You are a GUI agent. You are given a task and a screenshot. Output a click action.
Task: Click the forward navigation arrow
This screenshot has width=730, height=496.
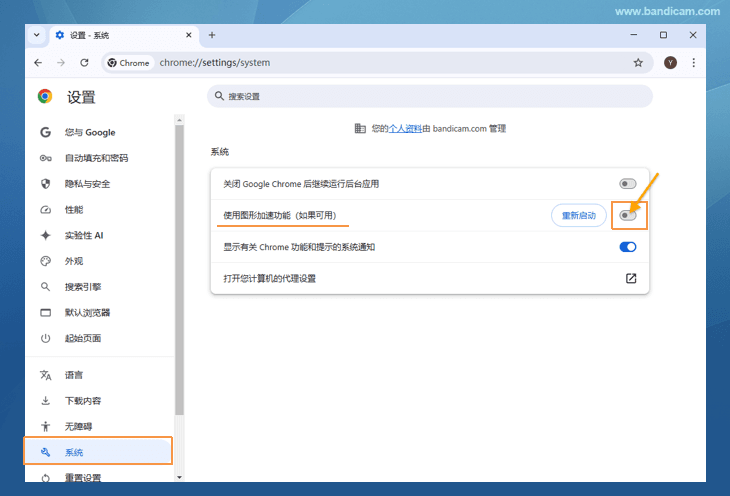pos(61,62)
